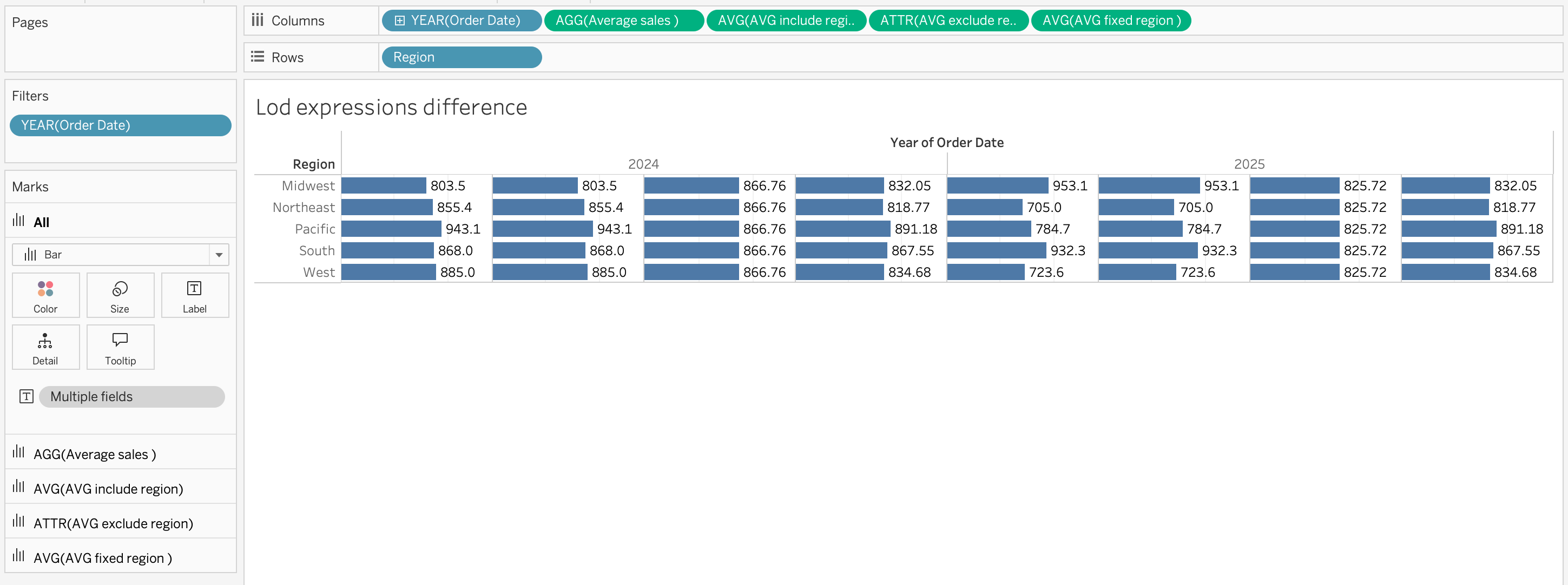Click the Region pill on Rows

point(461,57)
